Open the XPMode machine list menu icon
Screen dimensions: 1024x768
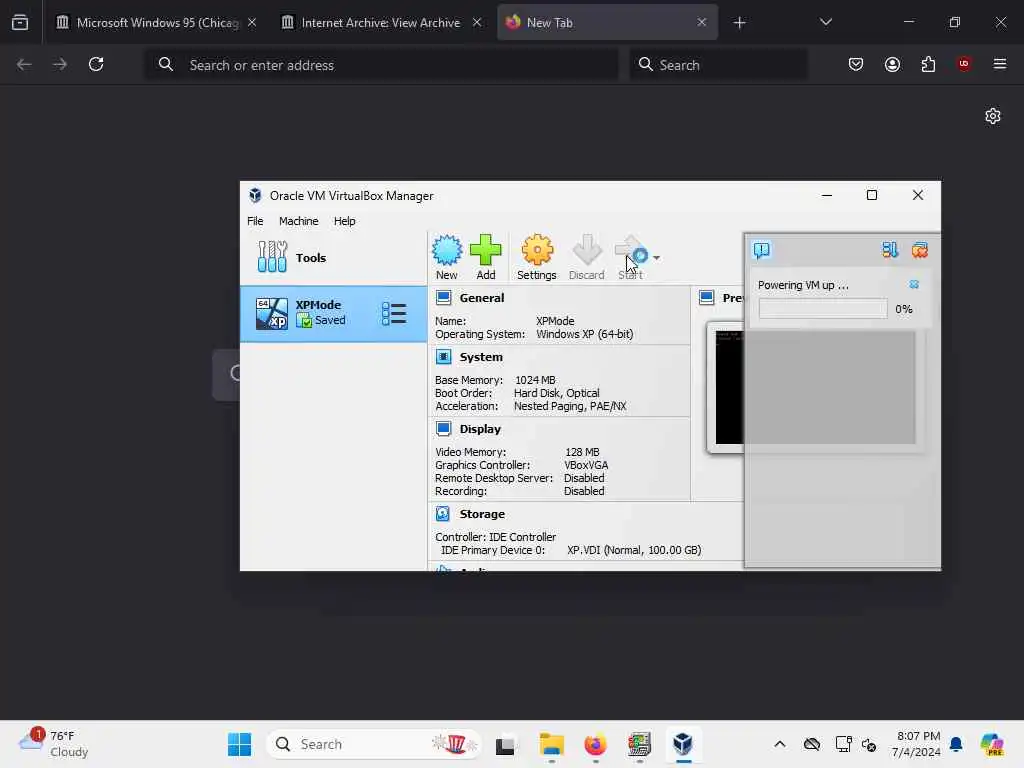click(394, 313)
